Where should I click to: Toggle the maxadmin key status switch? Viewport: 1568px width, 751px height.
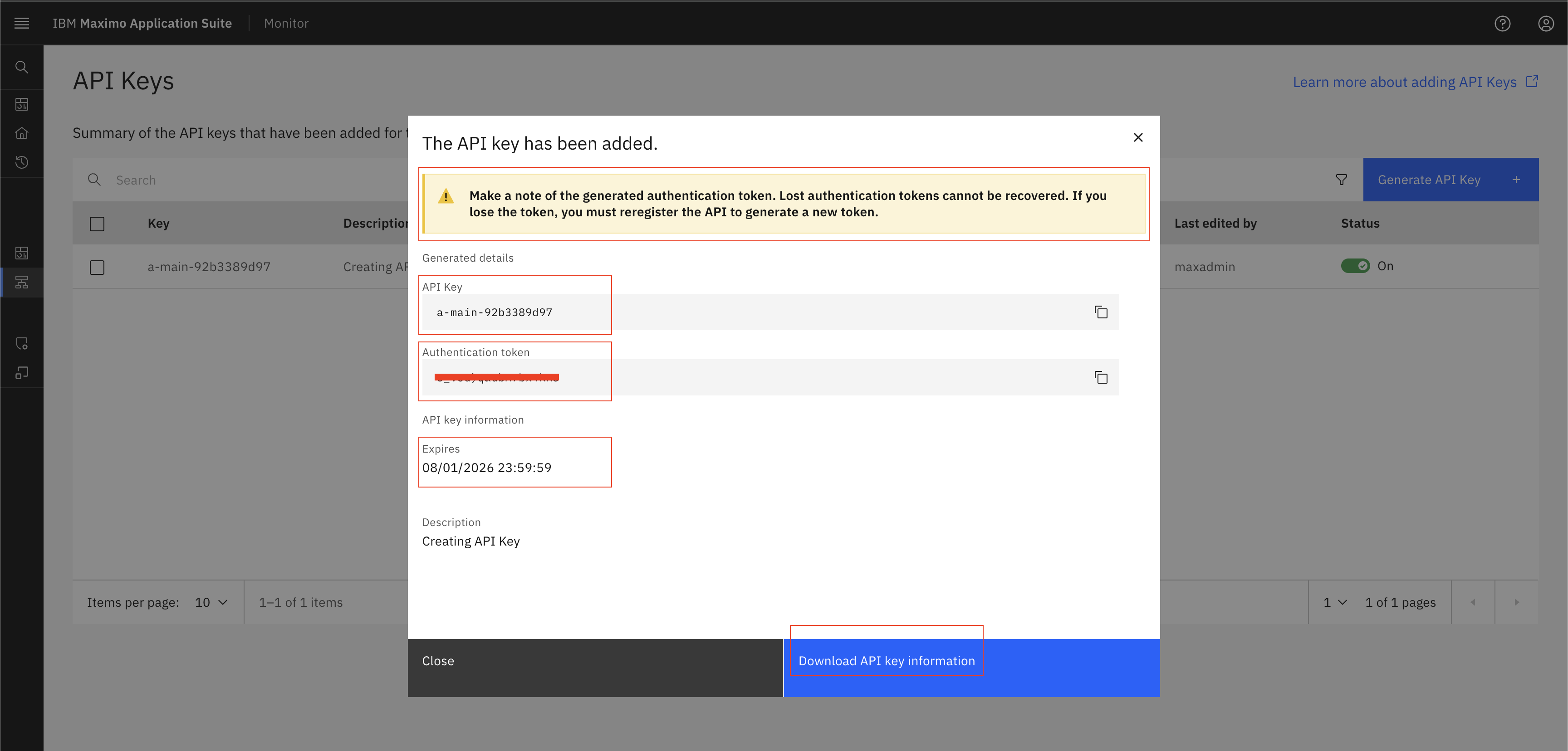coord(1356,266)
